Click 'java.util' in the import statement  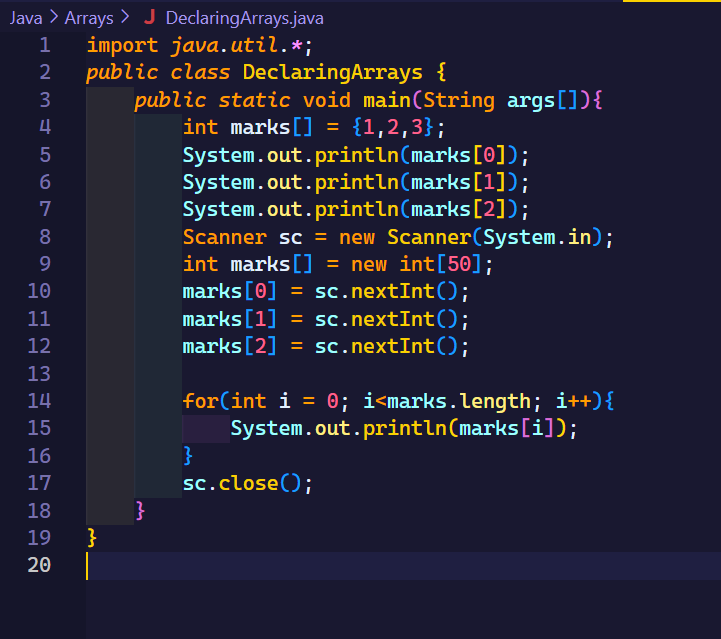coord(224,46)
